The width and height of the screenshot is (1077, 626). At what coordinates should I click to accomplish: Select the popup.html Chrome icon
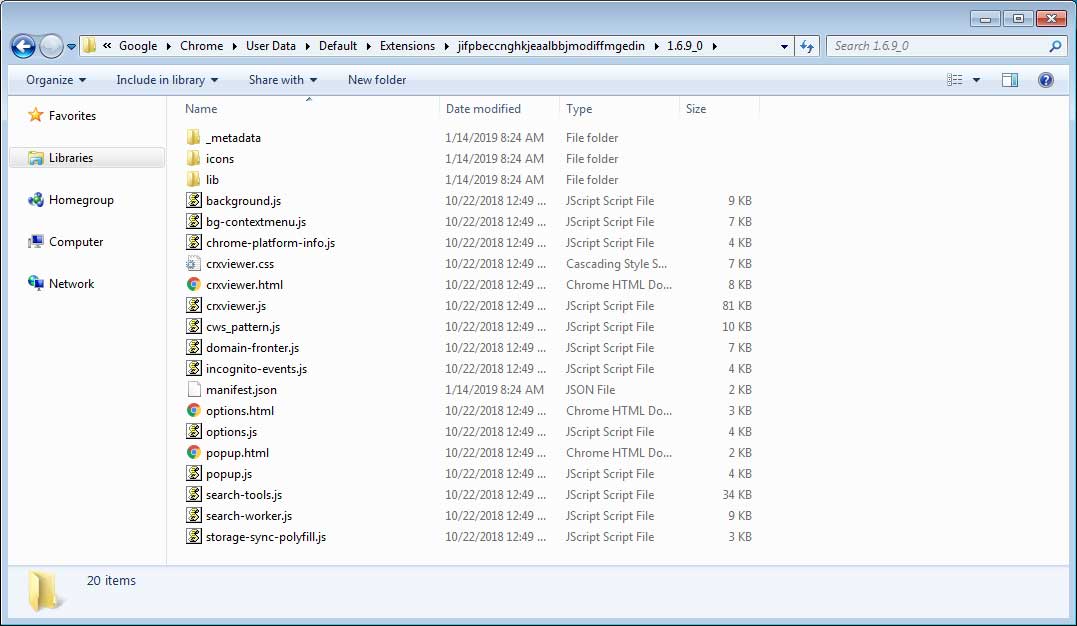point(194,453)
